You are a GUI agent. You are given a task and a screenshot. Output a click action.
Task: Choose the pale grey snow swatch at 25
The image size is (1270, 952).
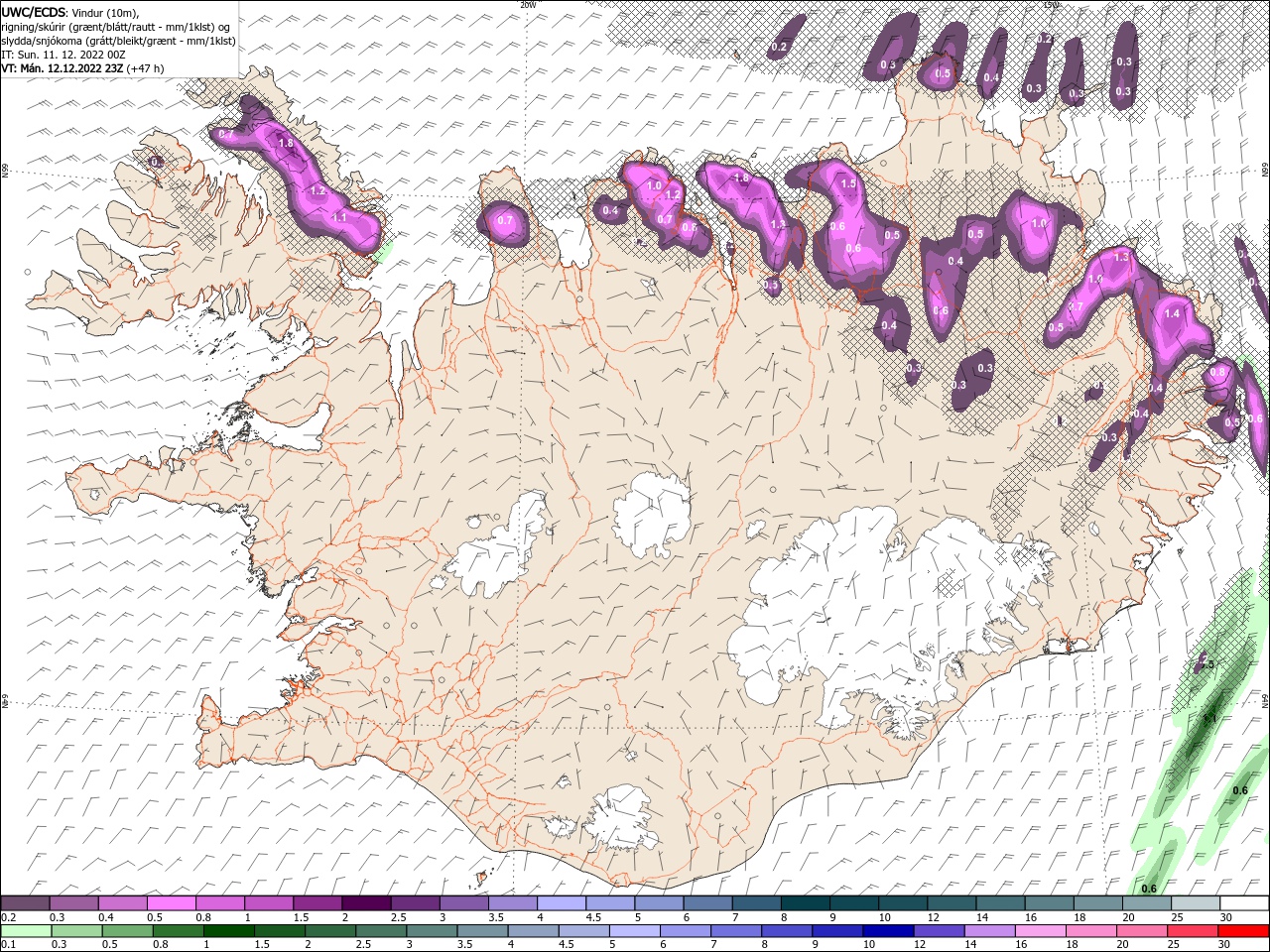pos(1195,902)
